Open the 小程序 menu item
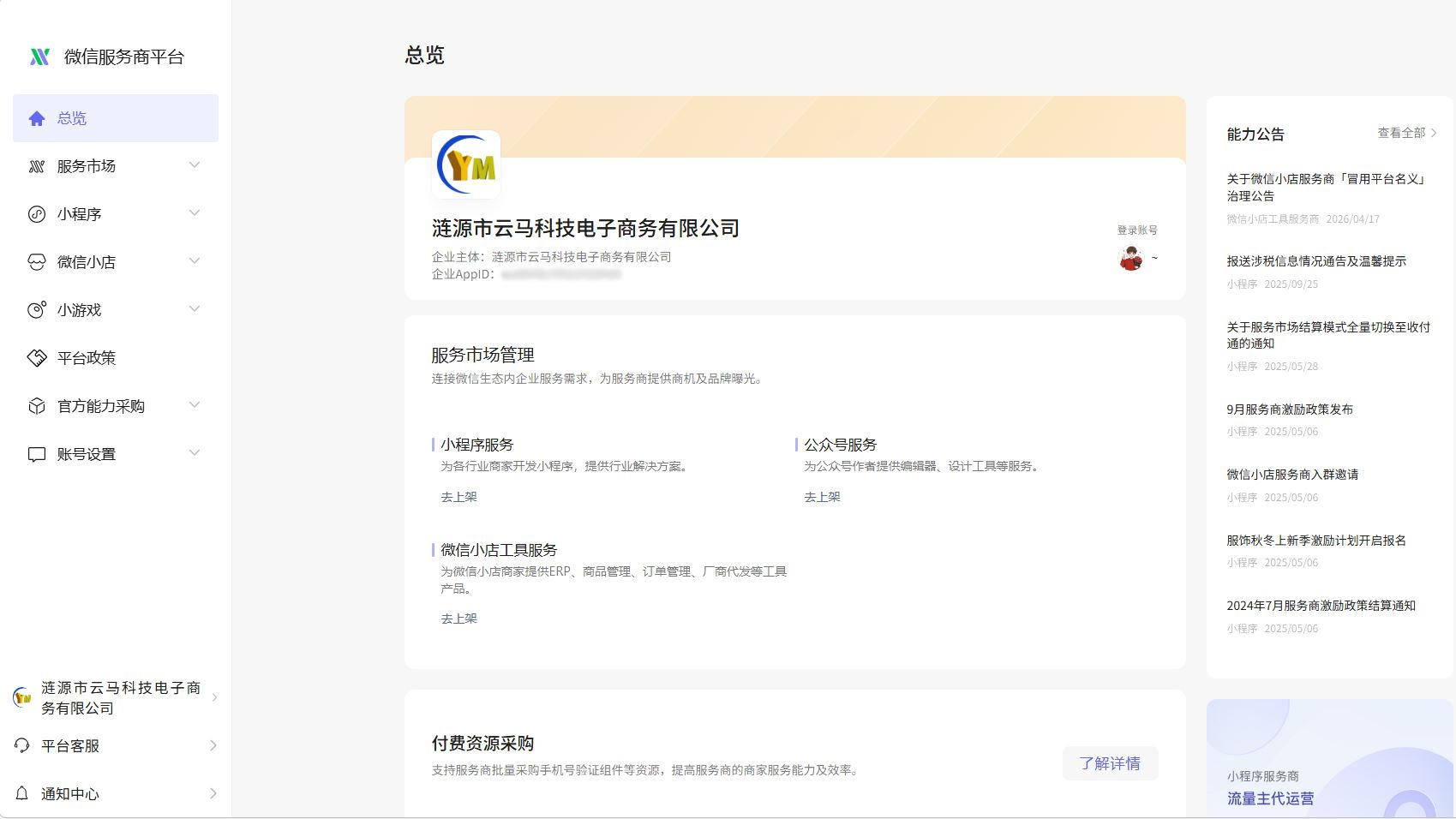The width and height of the screenshot is (1456, 819). (116, 214)
